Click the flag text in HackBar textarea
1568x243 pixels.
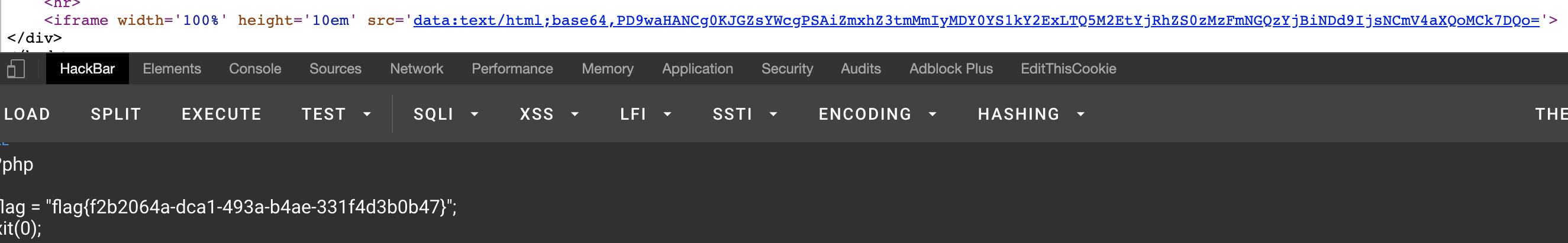coord(228,207)
